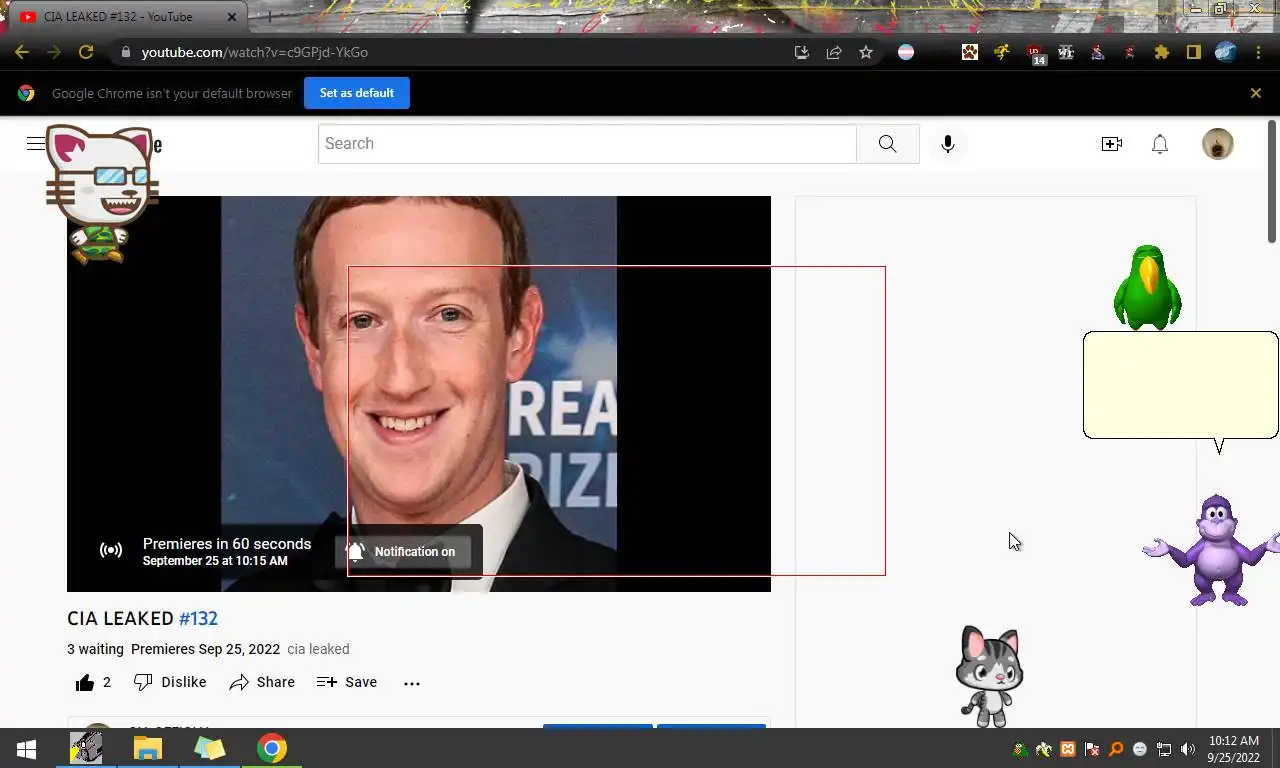Click the YouTube search field

click(587, 144)
